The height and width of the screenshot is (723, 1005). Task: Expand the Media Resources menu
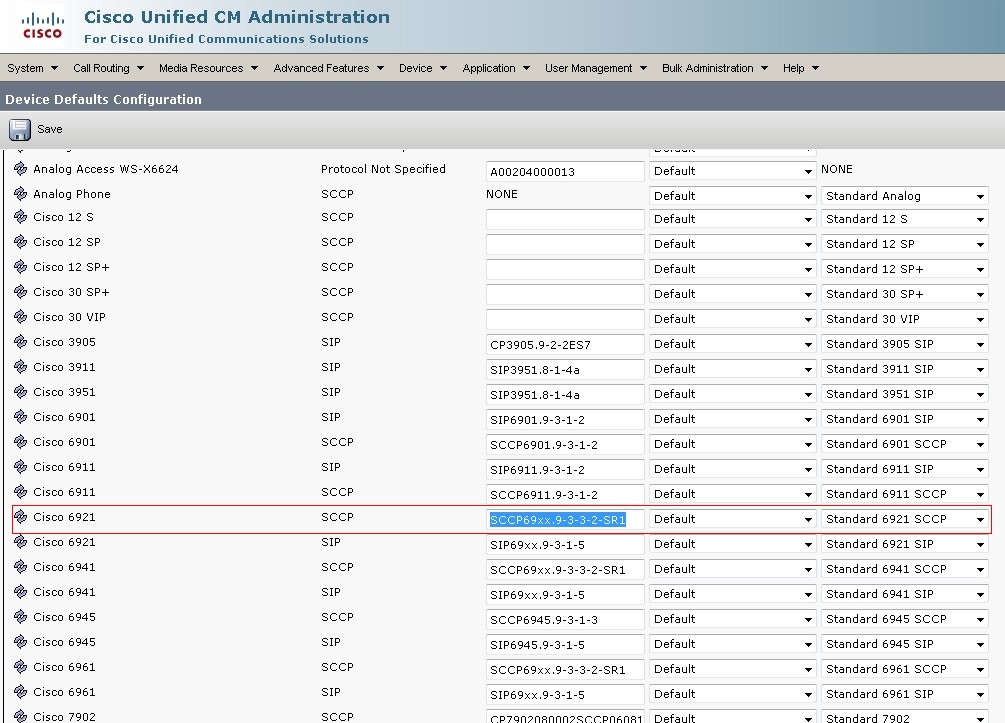pos(208,68)
